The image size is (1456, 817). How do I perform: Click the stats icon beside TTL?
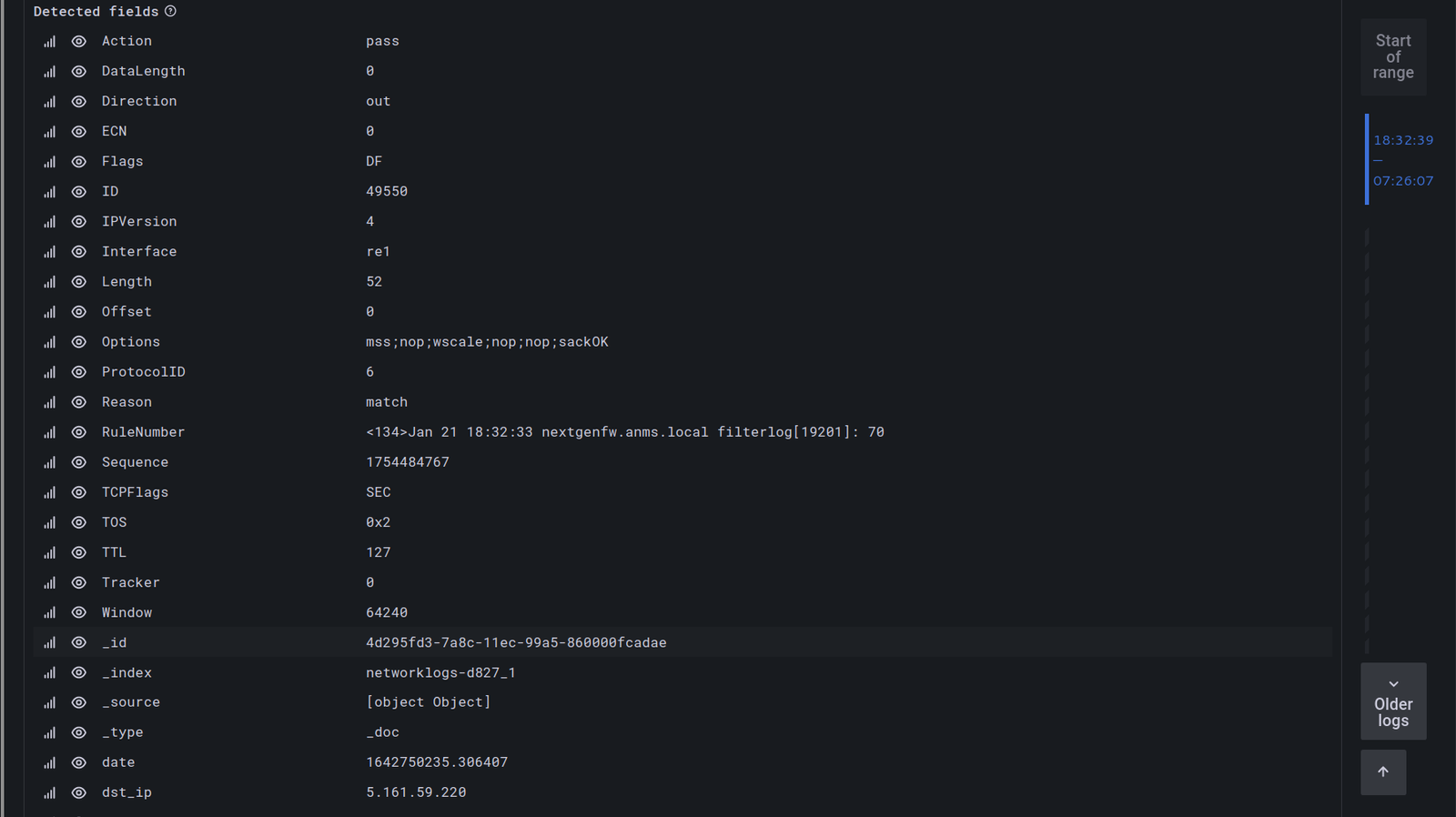click(49, 553)
